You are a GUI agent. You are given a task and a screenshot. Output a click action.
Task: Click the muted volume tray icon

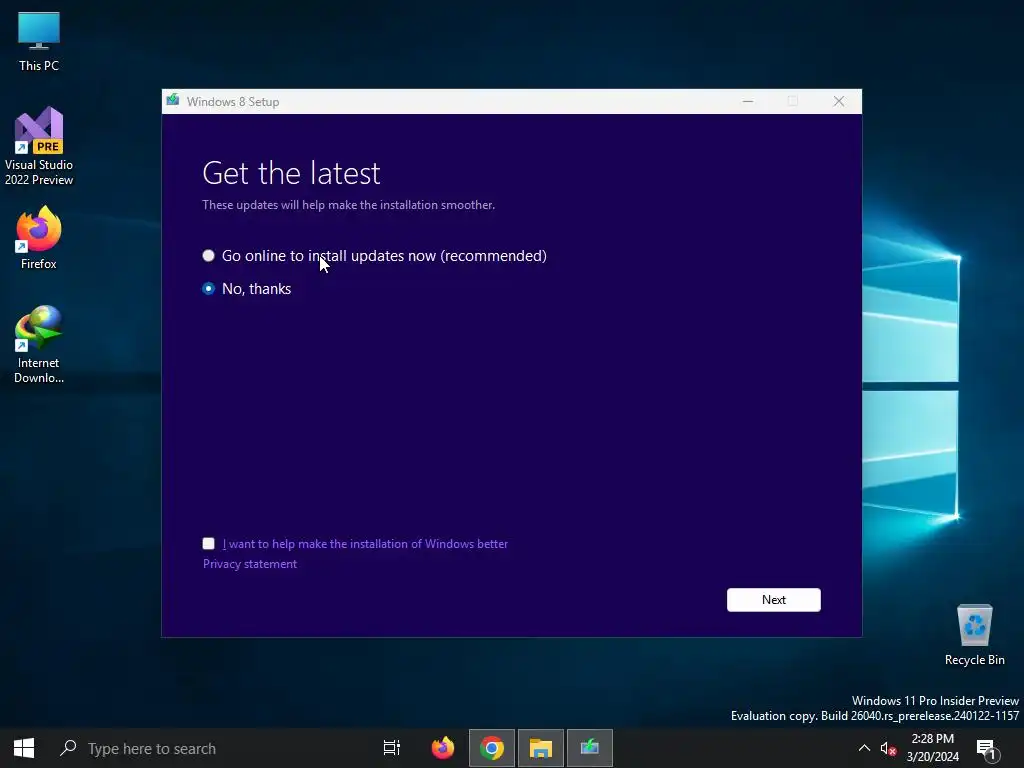point(888,748)
